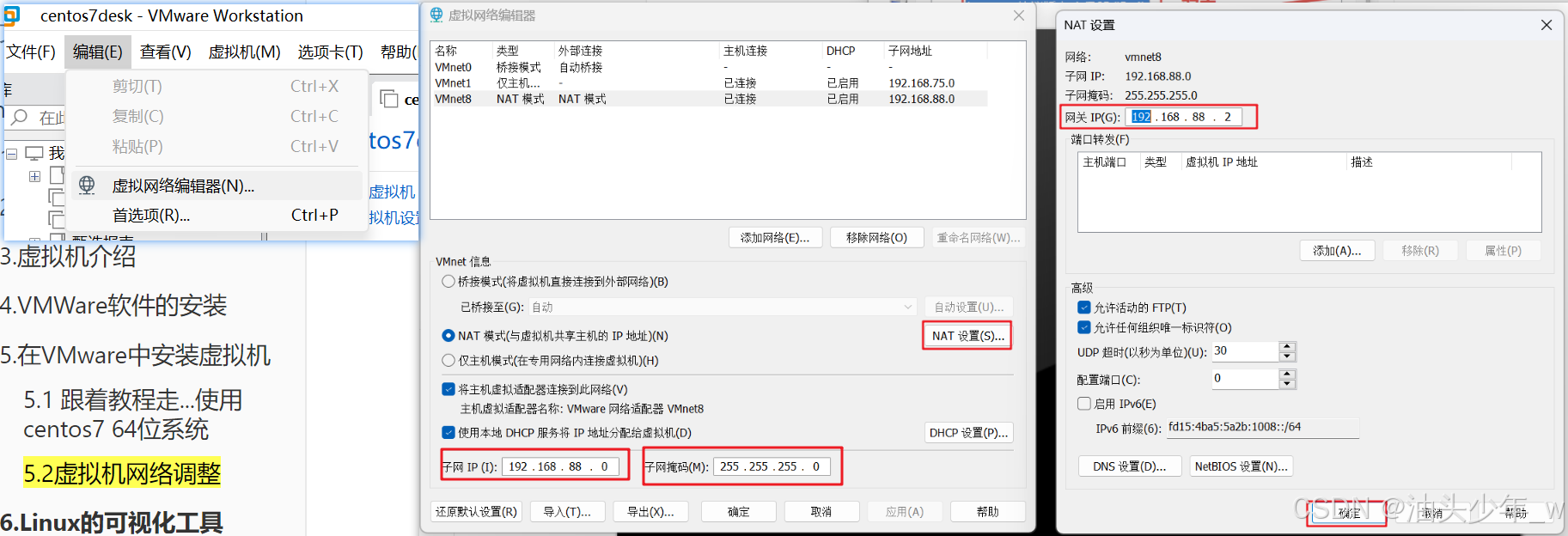Select the VMnet0 row in network list

click(x=710, y=67)
